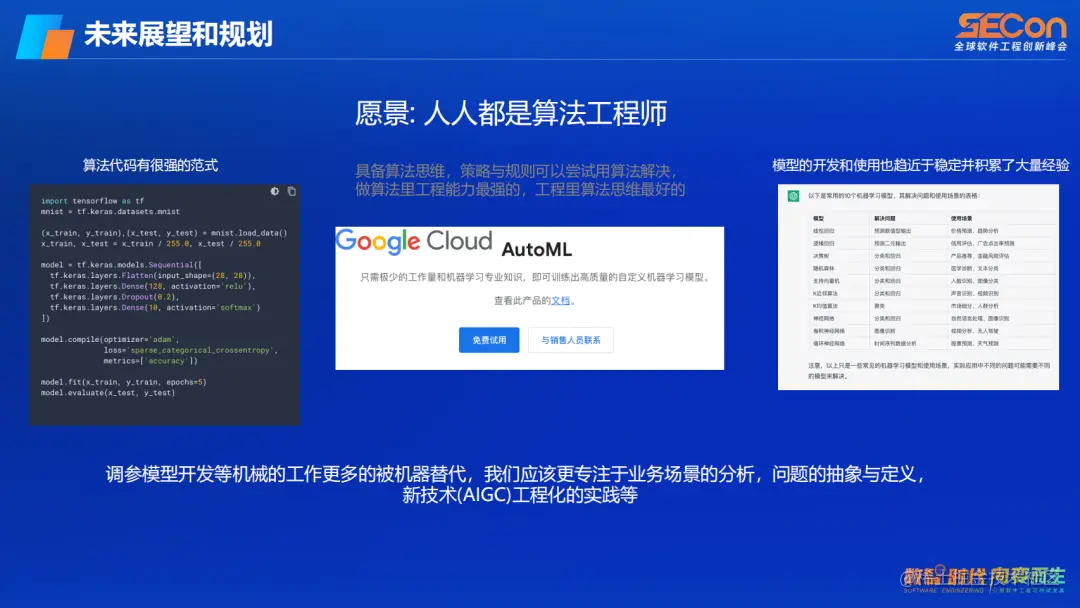
Task: Click the AutoML heading text
Action: coord(537,249)
